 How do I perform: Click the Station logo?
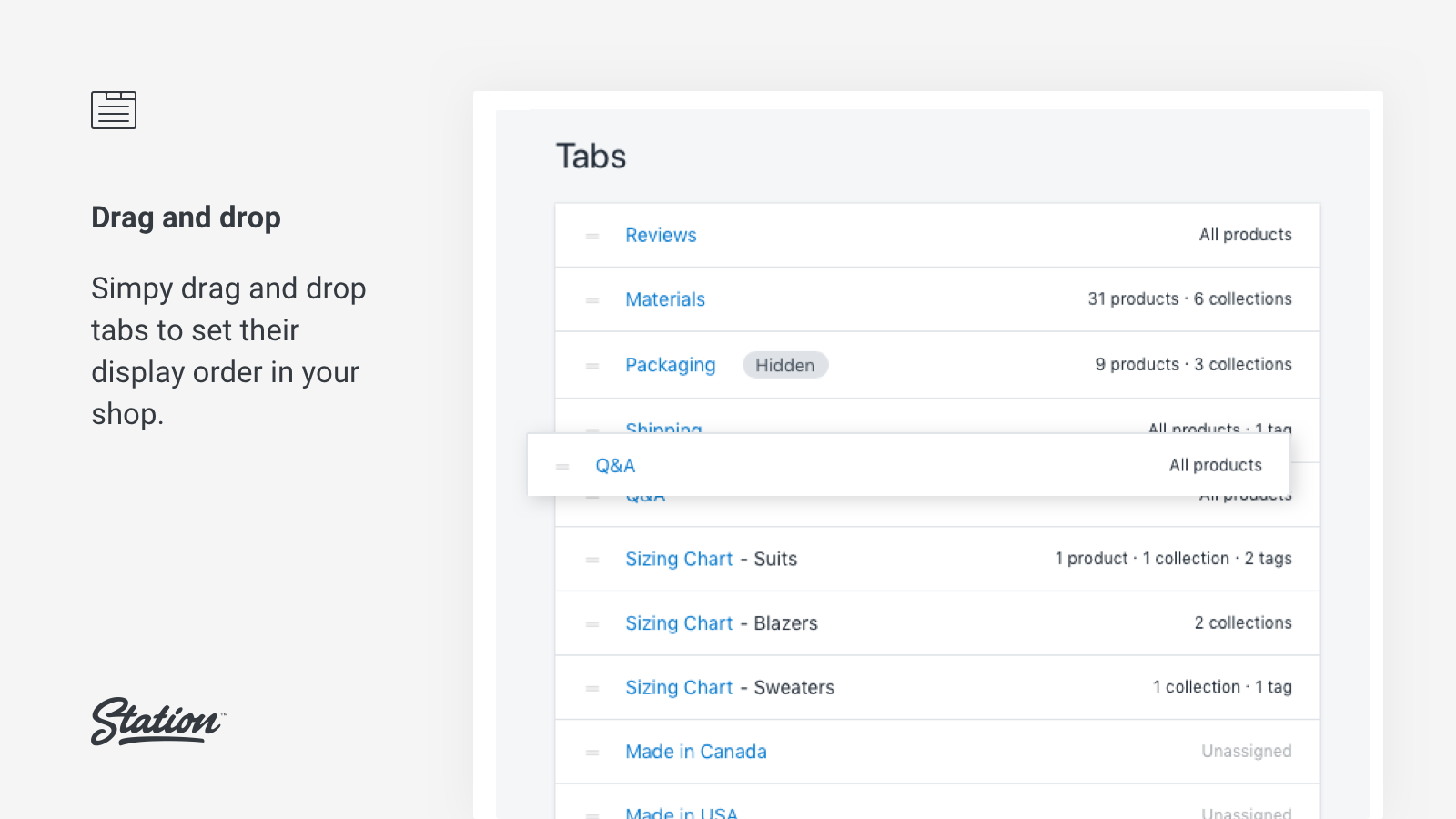coord(157,722)
